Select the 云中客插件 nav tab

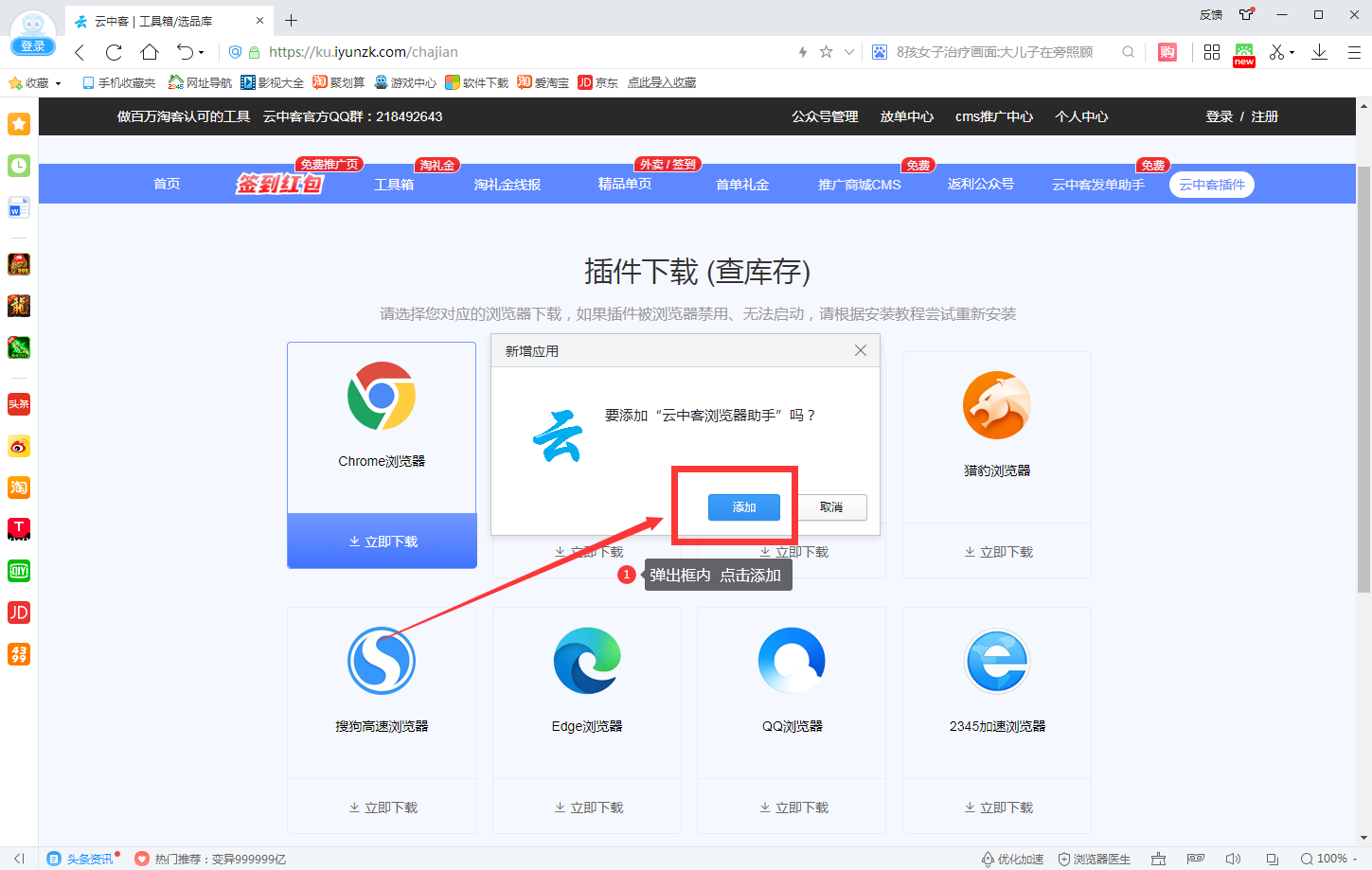[x=1212, y=185]
